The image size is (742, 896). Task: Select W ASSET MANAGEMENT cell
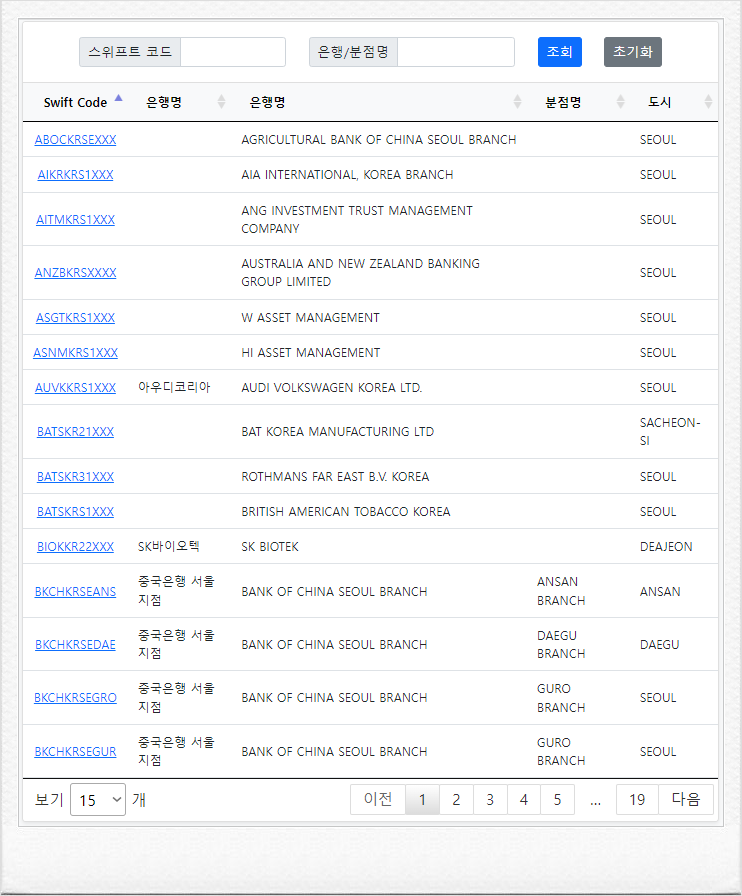click(x=310, y=317)
